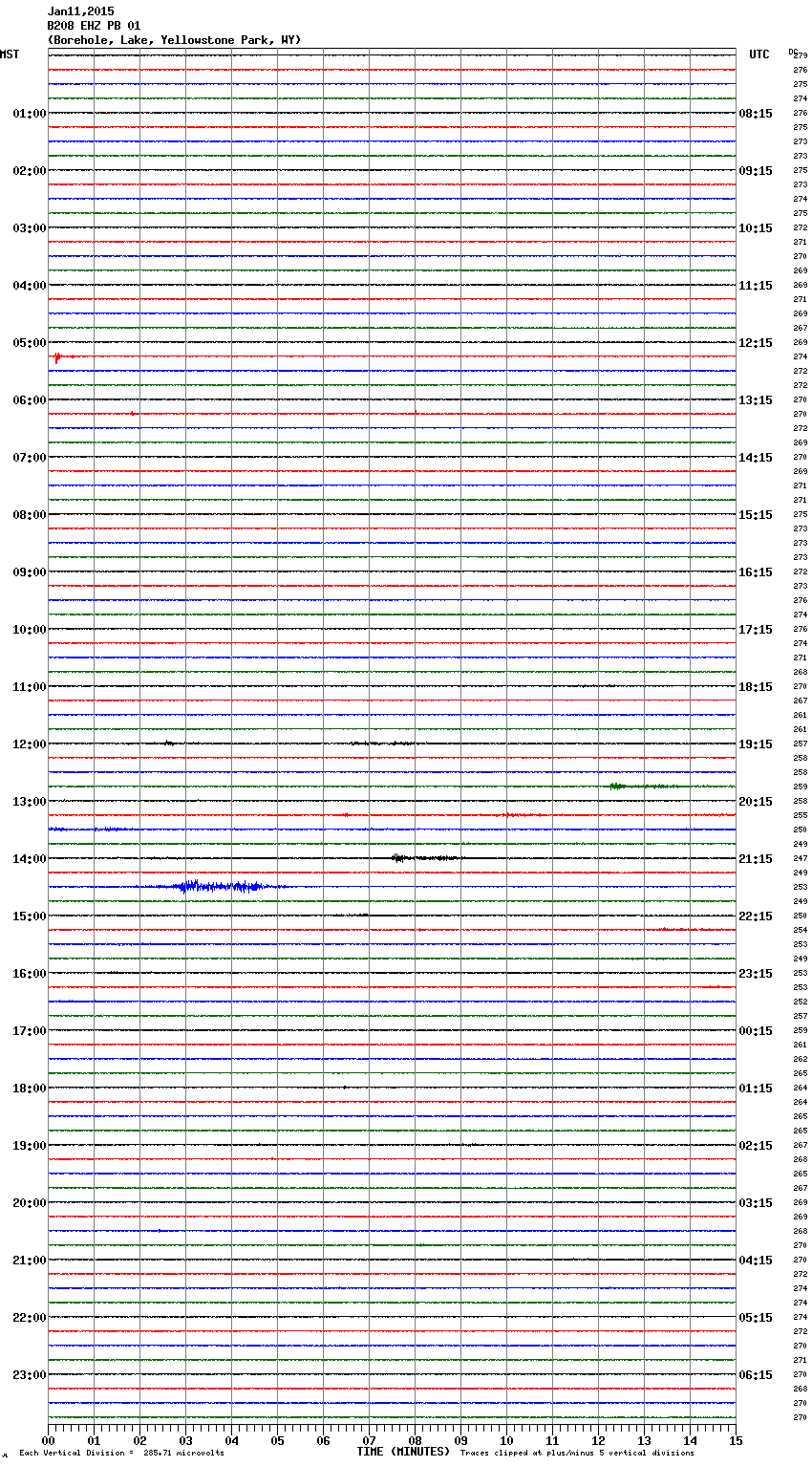
Task: Click the '20:00' MST time label
Action: pyautogui.click(x=29, y=1203)
